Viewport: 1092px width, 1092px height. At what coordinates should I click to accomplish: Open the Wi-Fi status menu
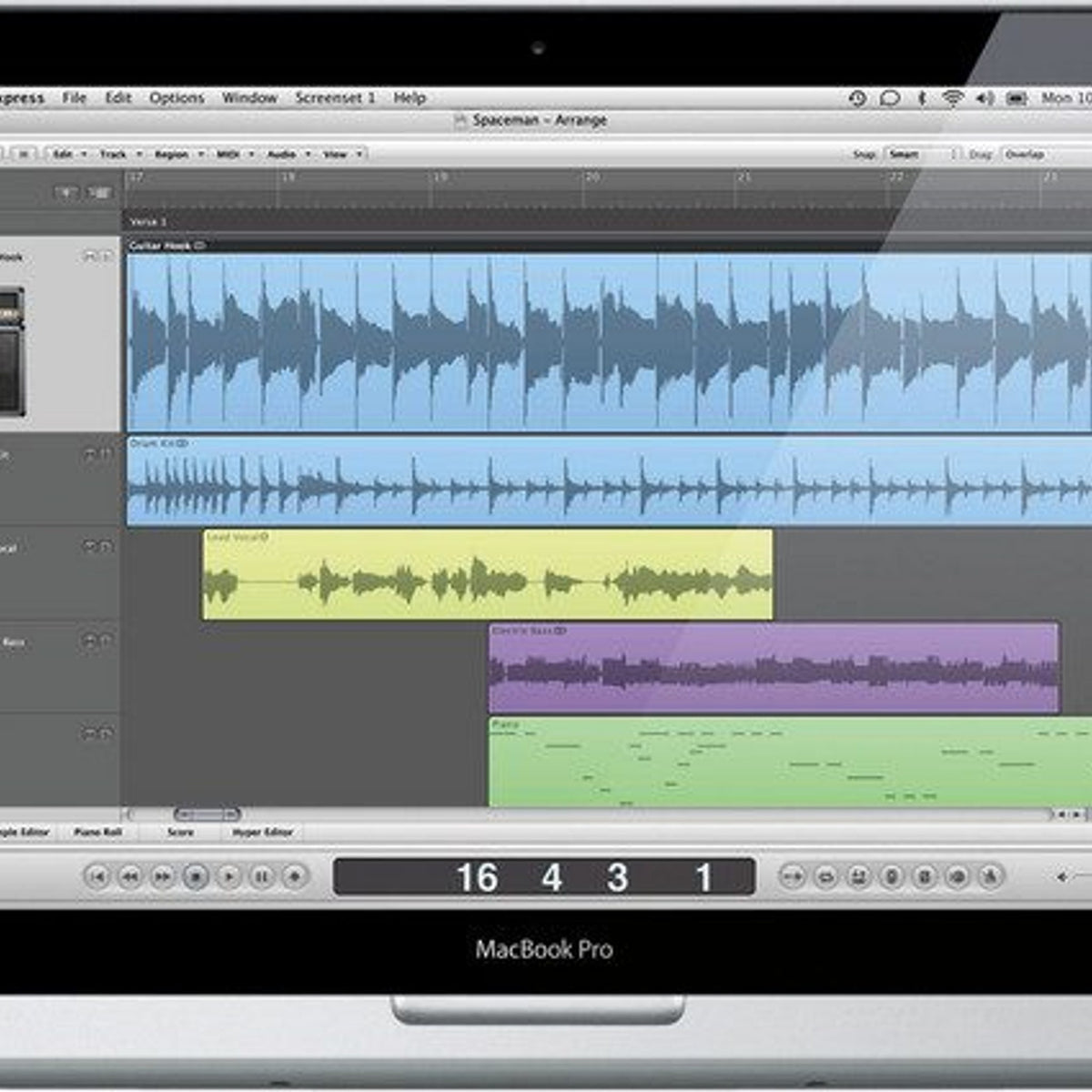point(952,98)
